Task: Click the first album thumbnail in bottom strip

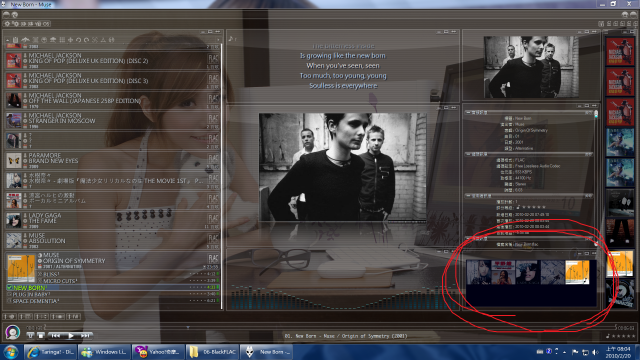Action: point(479,272)
